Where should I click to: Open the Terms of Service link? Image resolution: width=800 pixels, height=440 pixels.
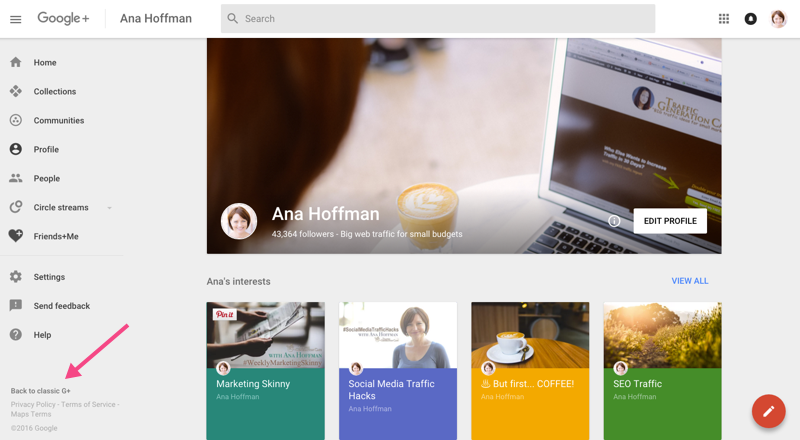(x=88, y=404)
